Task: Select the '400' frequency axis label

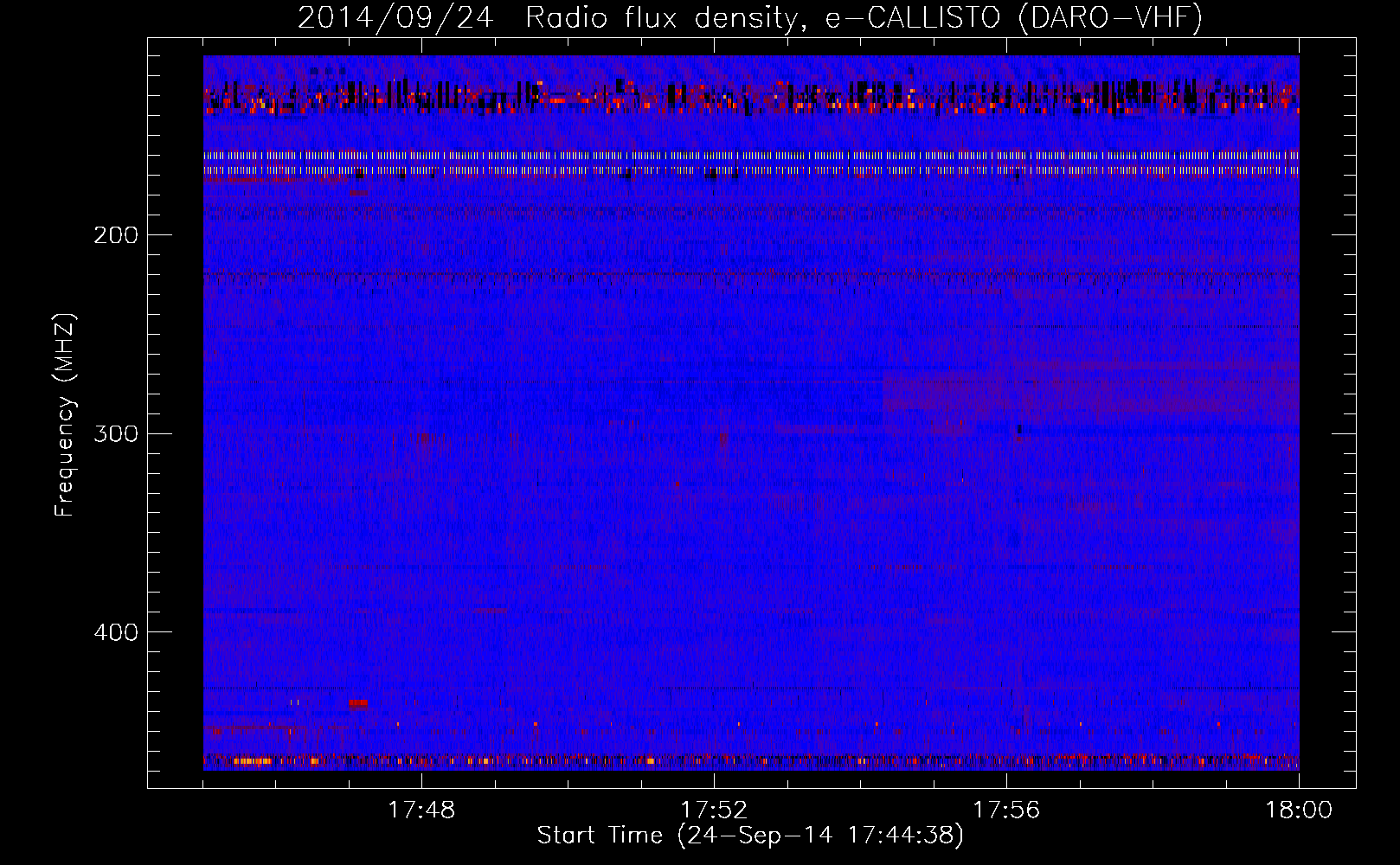Action: (116, 632)
